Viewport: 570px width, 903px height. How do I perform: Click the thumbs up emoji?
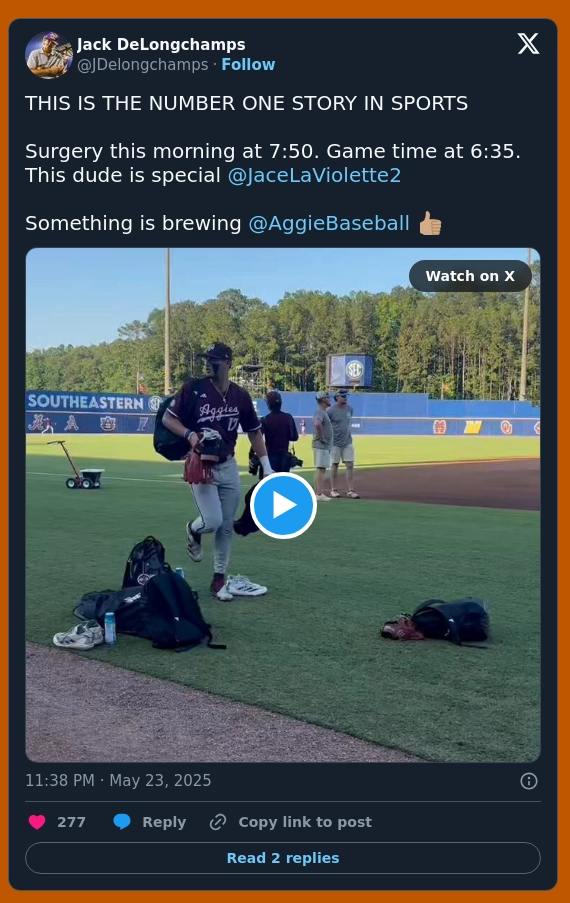click(x=430, y=223)
